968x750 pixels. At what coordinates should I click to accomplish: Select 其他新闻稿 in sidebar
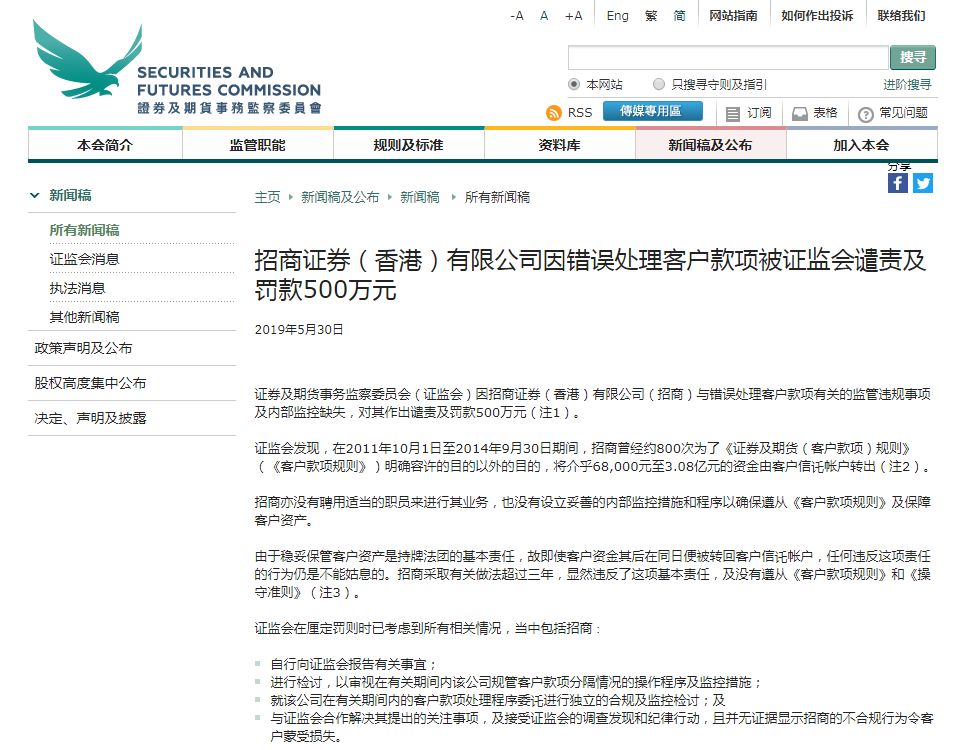click(x=85, y=317)
